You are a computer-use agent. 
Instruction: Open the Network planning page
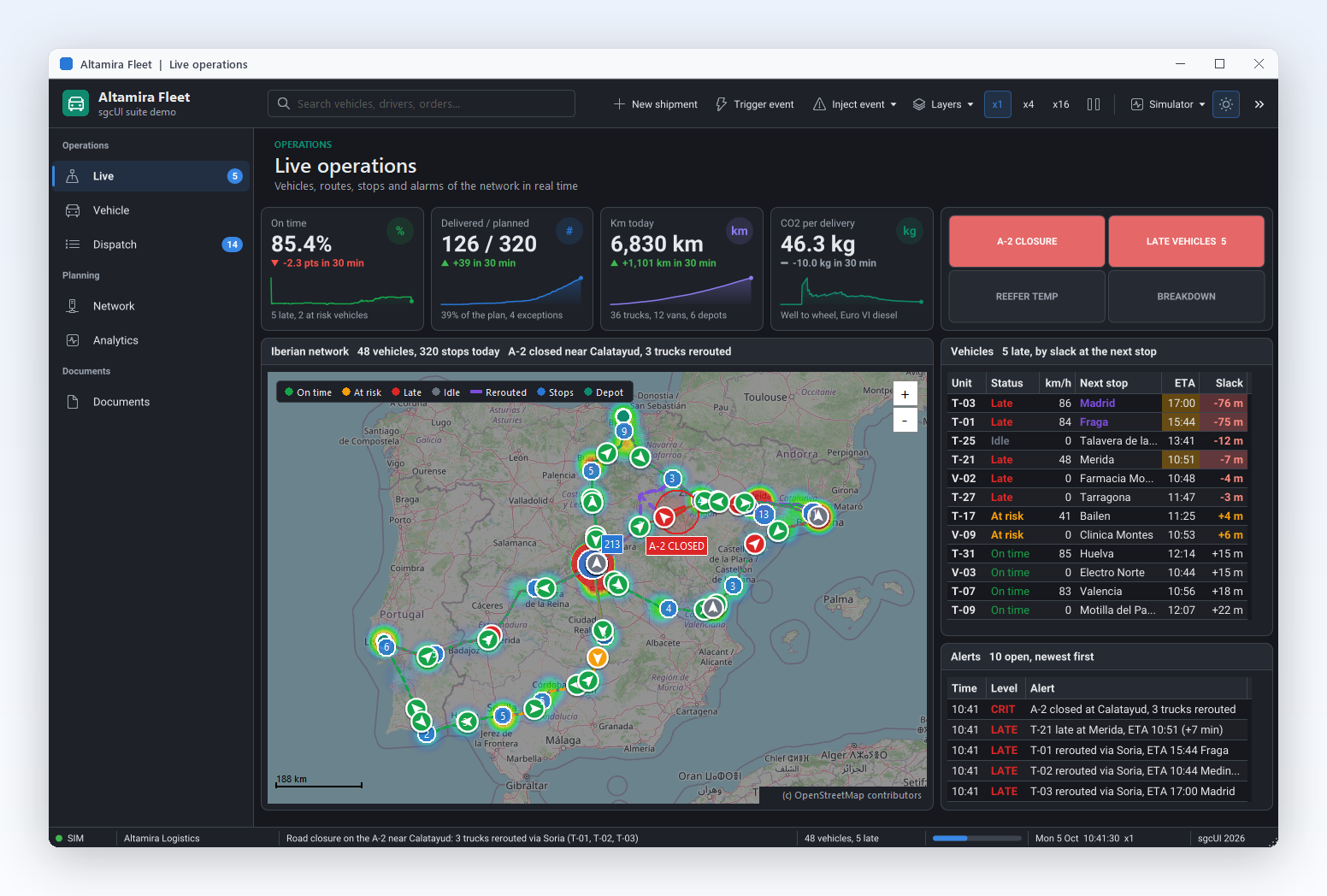[x=150, y=306]
